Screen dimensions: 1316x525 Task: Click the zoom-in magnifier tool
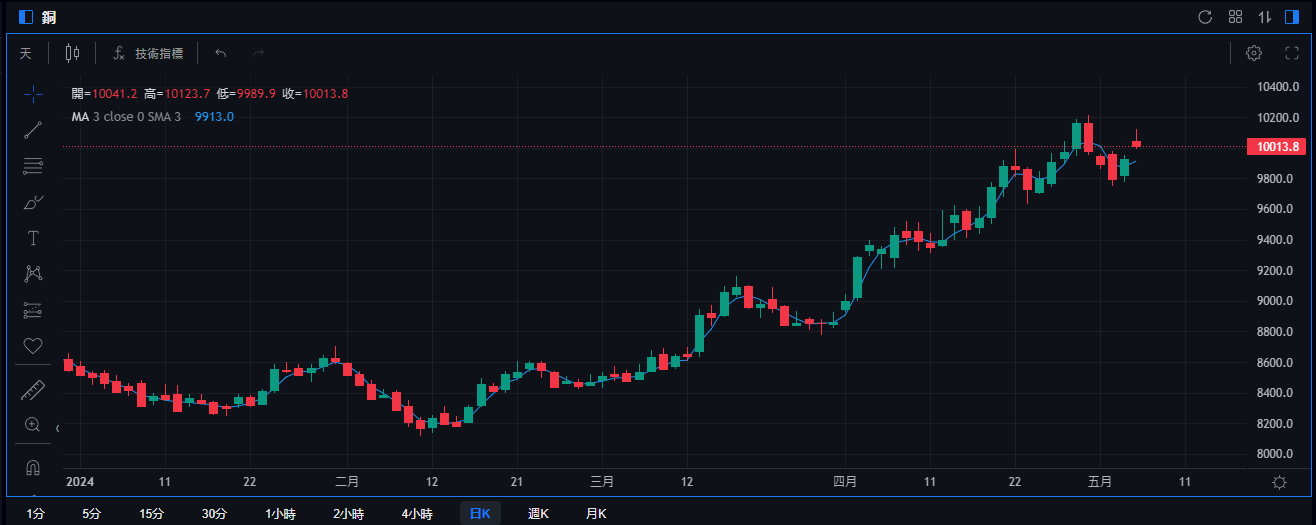(33, 425)
